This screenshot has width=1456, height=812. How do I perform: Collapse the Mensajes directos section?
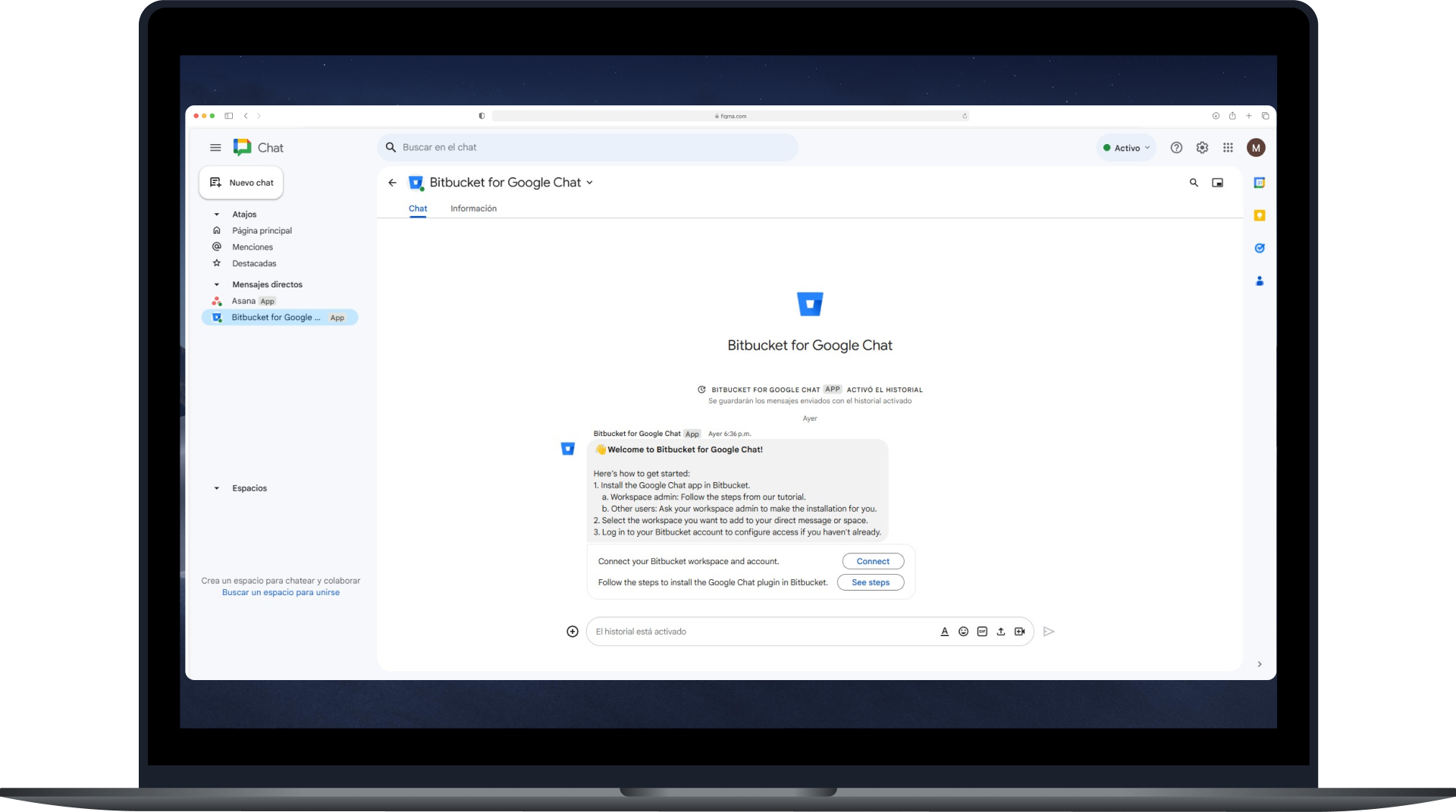click(x=217, y=285)
